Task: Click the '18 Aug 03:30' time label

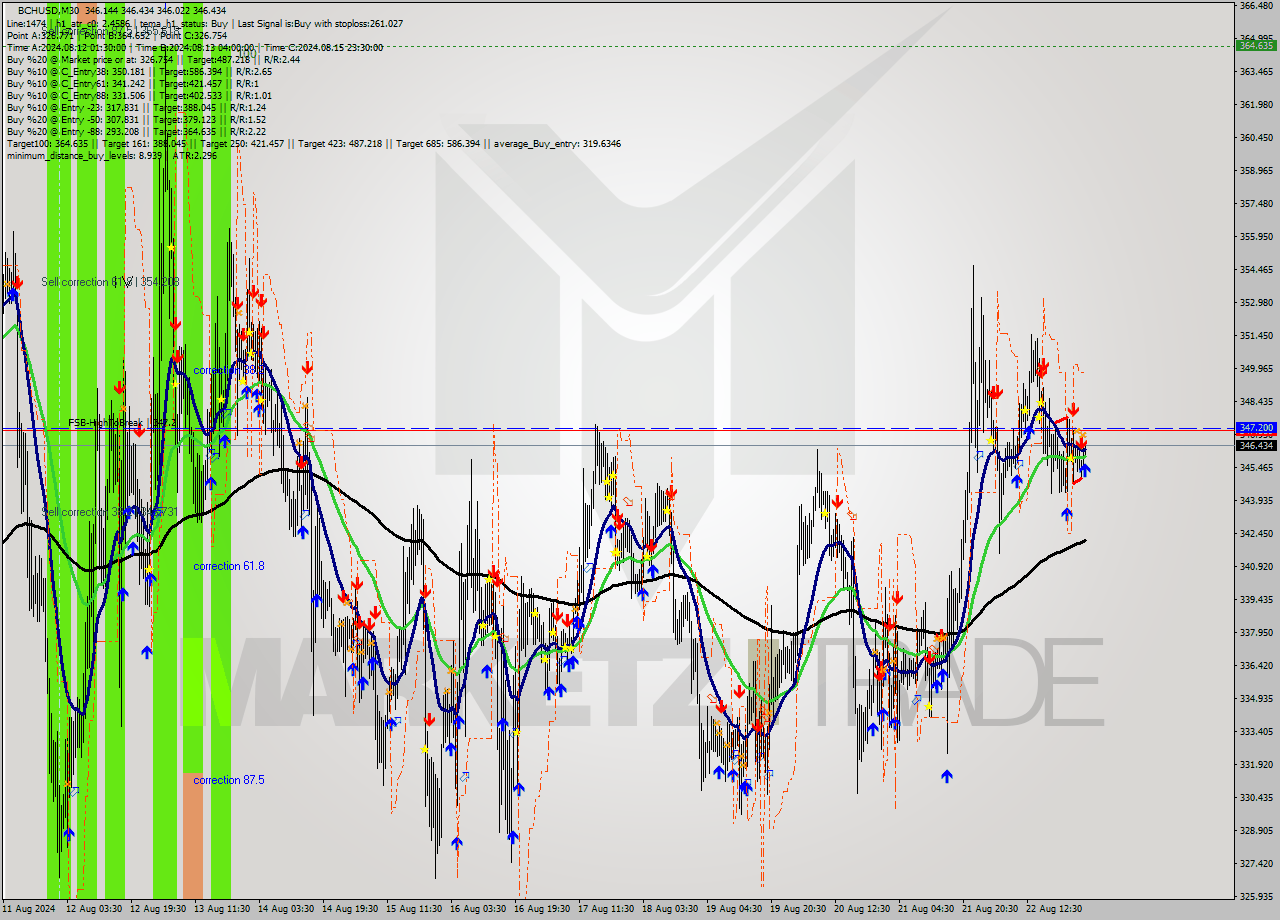Action: pos(670,909)
